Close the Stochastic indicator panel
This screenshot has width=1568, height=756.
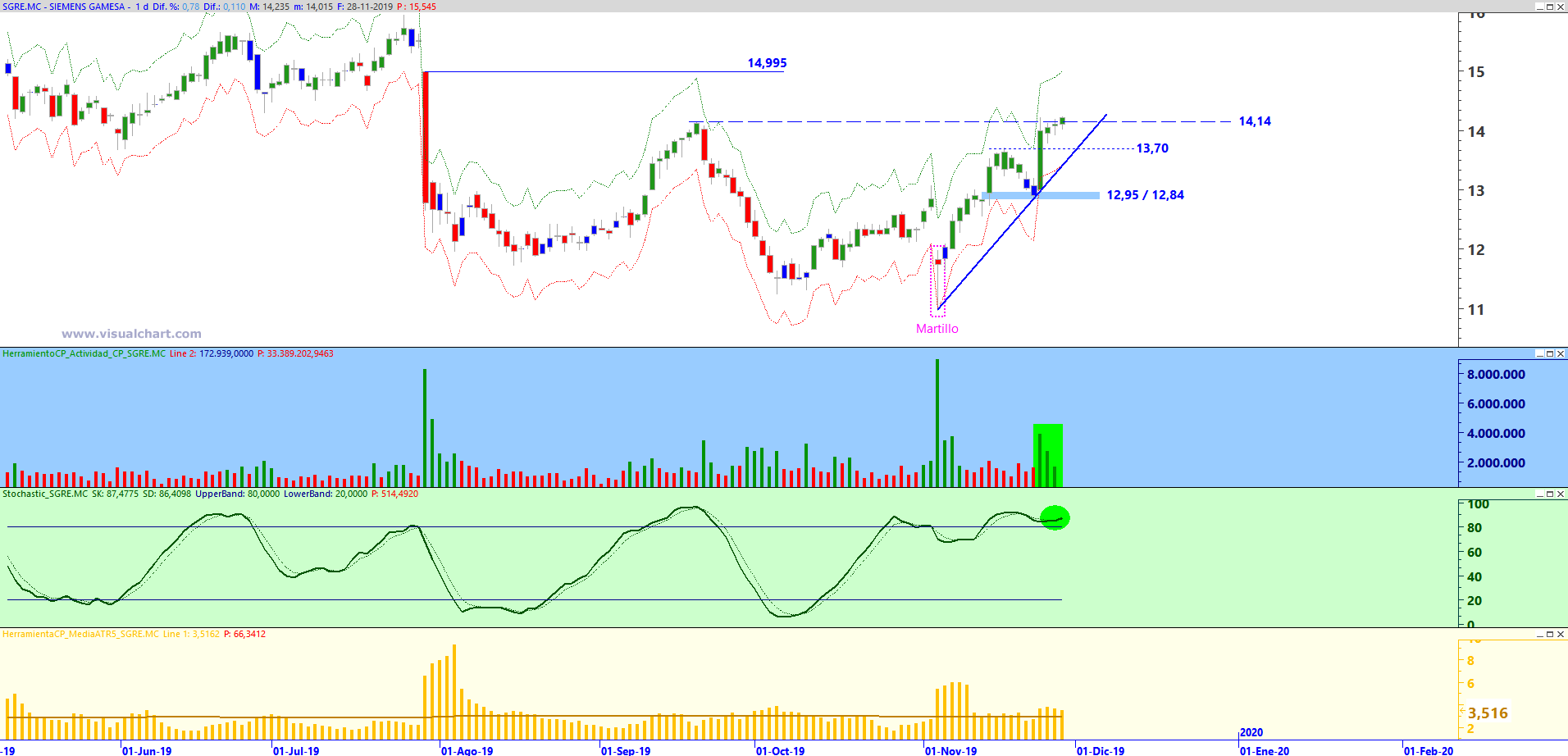tap(1561, 494)
